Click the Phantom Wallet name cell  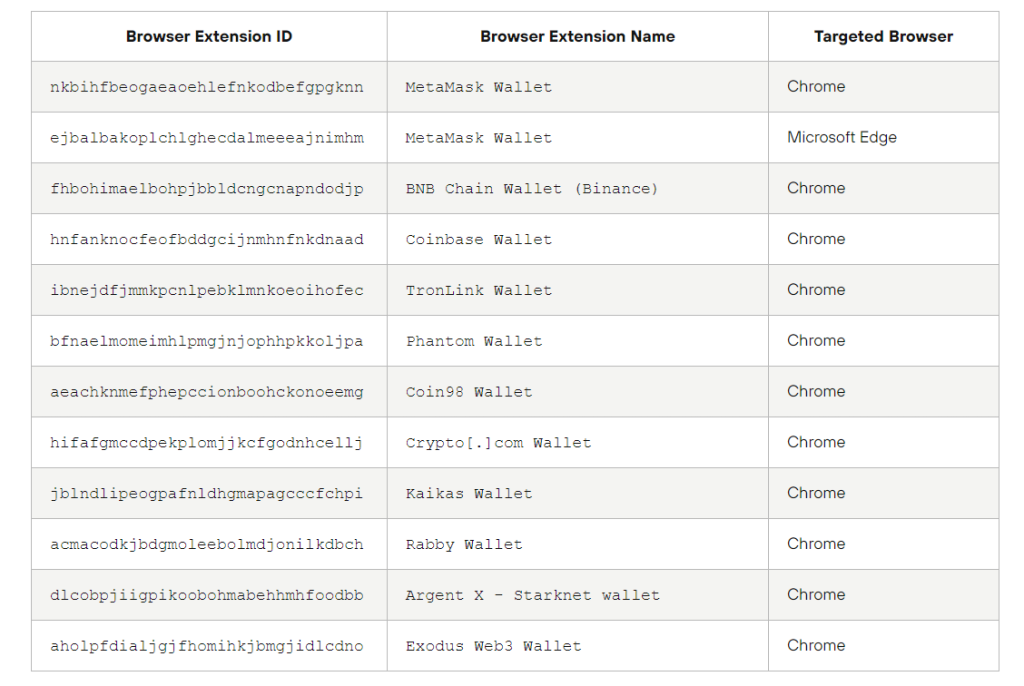(x=473, y=341)
